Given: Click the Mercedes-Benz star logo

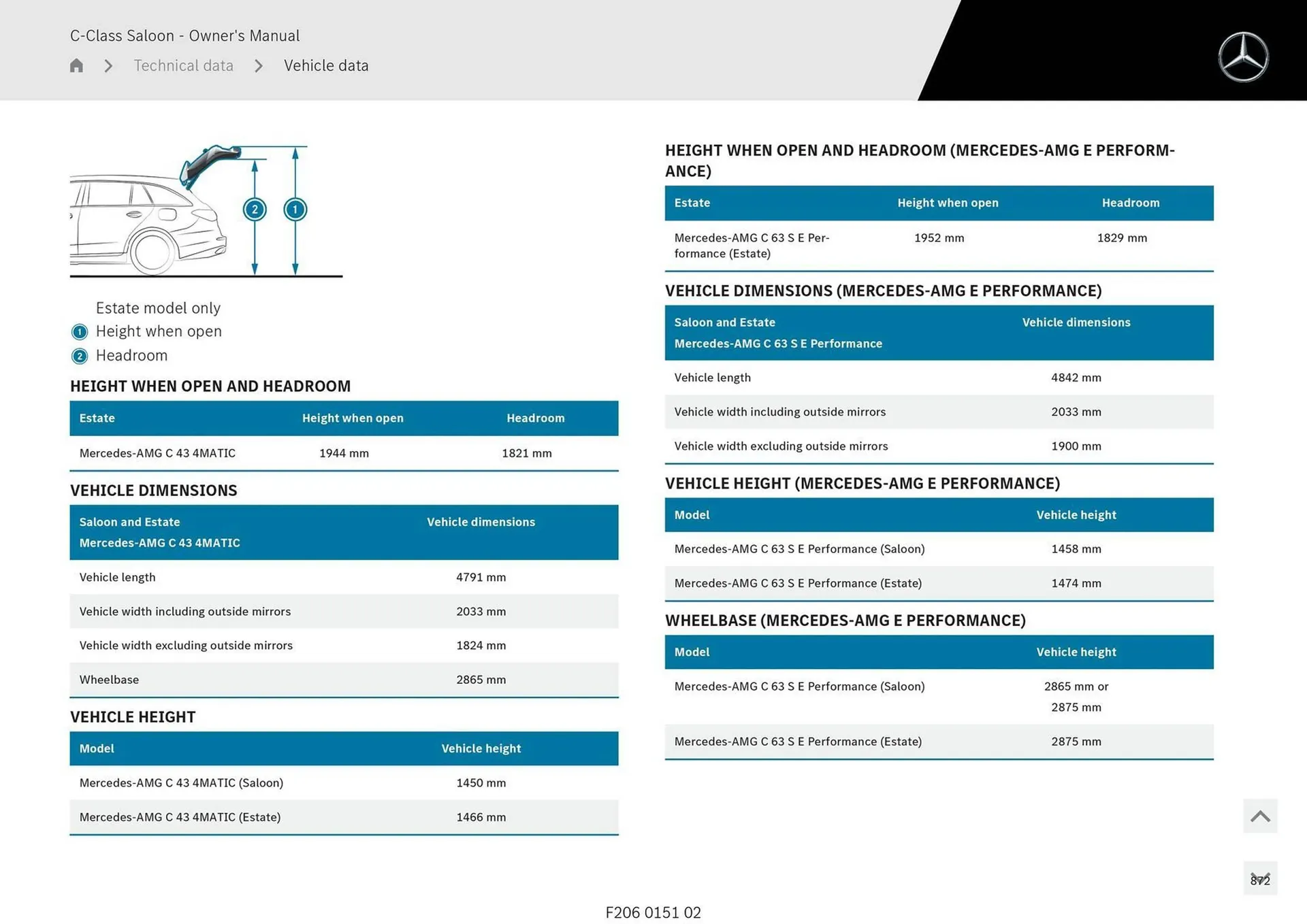Looking at the screenshot, I should coord(1243,57).
